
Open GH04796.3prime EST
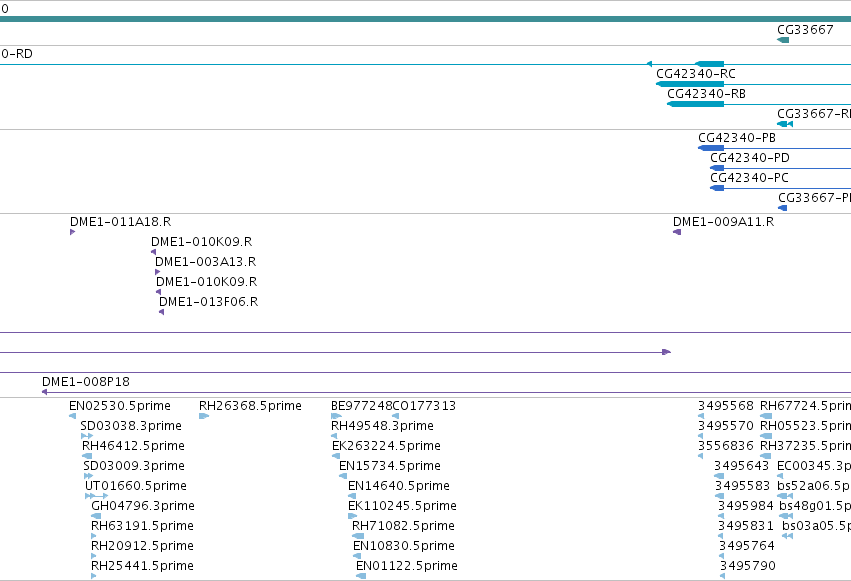tap(143, 506)
